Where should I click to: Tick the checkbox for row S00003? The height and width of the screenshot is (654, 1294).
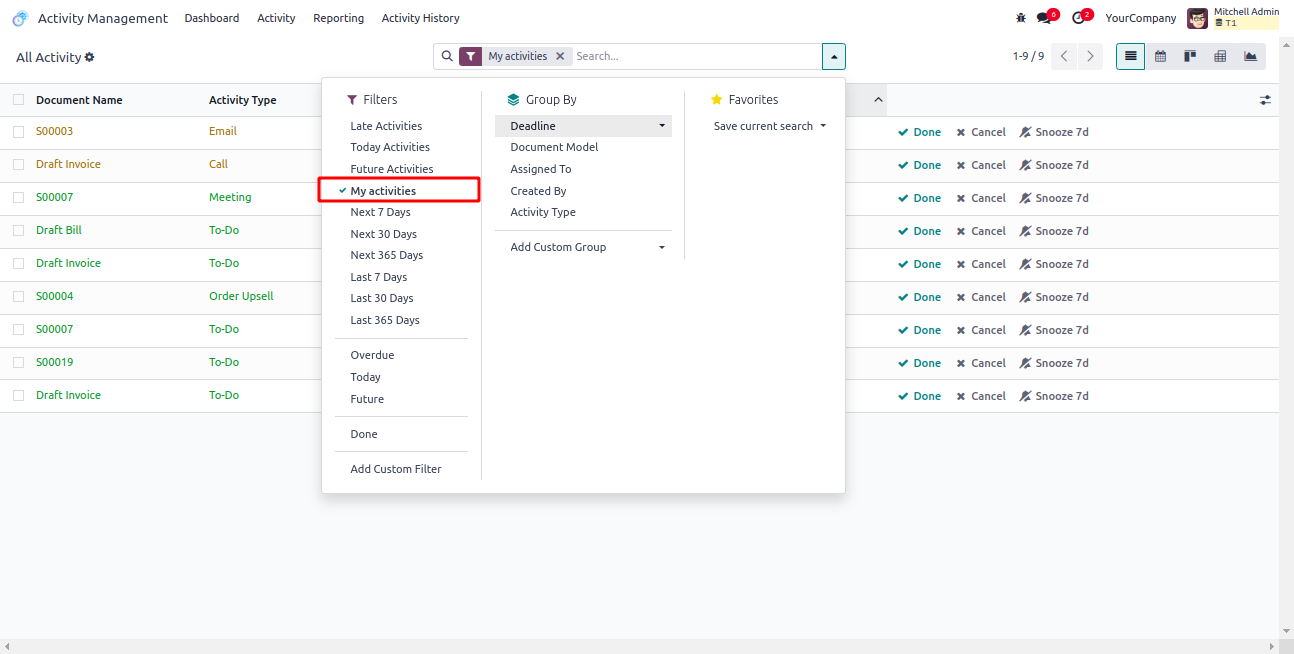(x=19, y=132)
